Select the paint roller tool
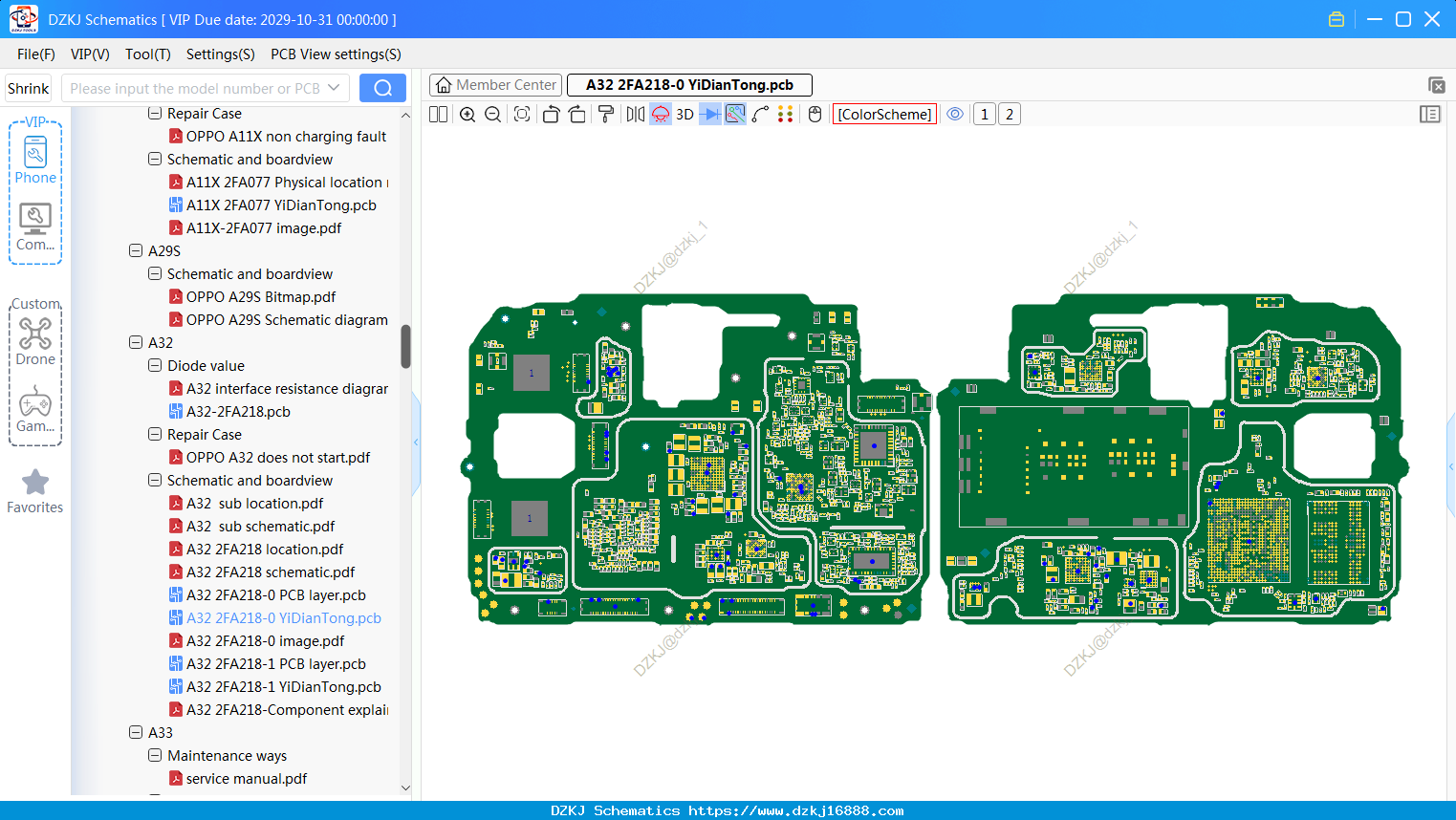Viewport: 1456px width, 820px height. click(x=606, y=115)
